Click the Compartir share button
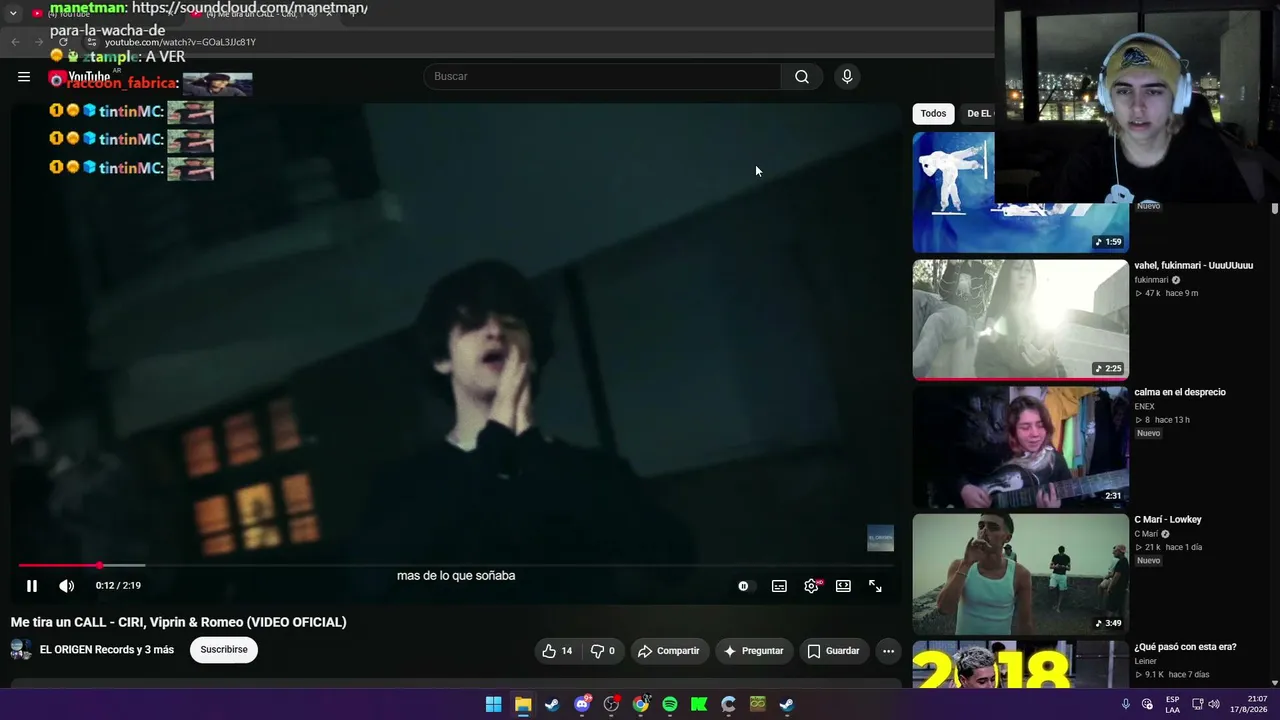 [x=669, y=651]
